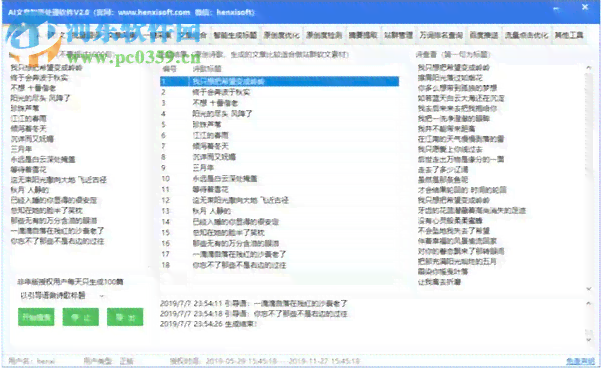
Task: Click the 编号 column header
Action: 169,69
